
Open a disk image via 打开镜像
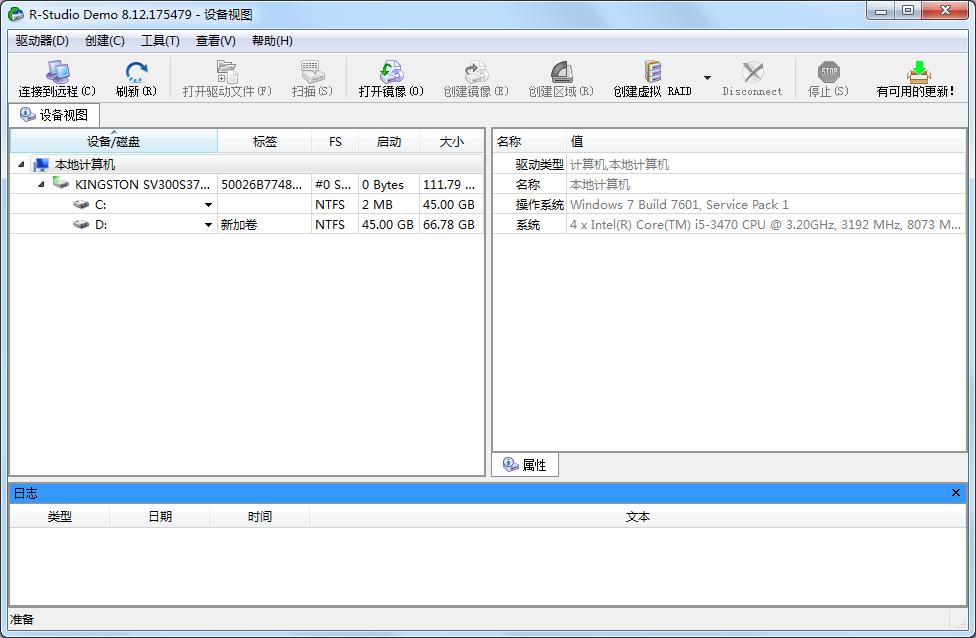[390, 78]
